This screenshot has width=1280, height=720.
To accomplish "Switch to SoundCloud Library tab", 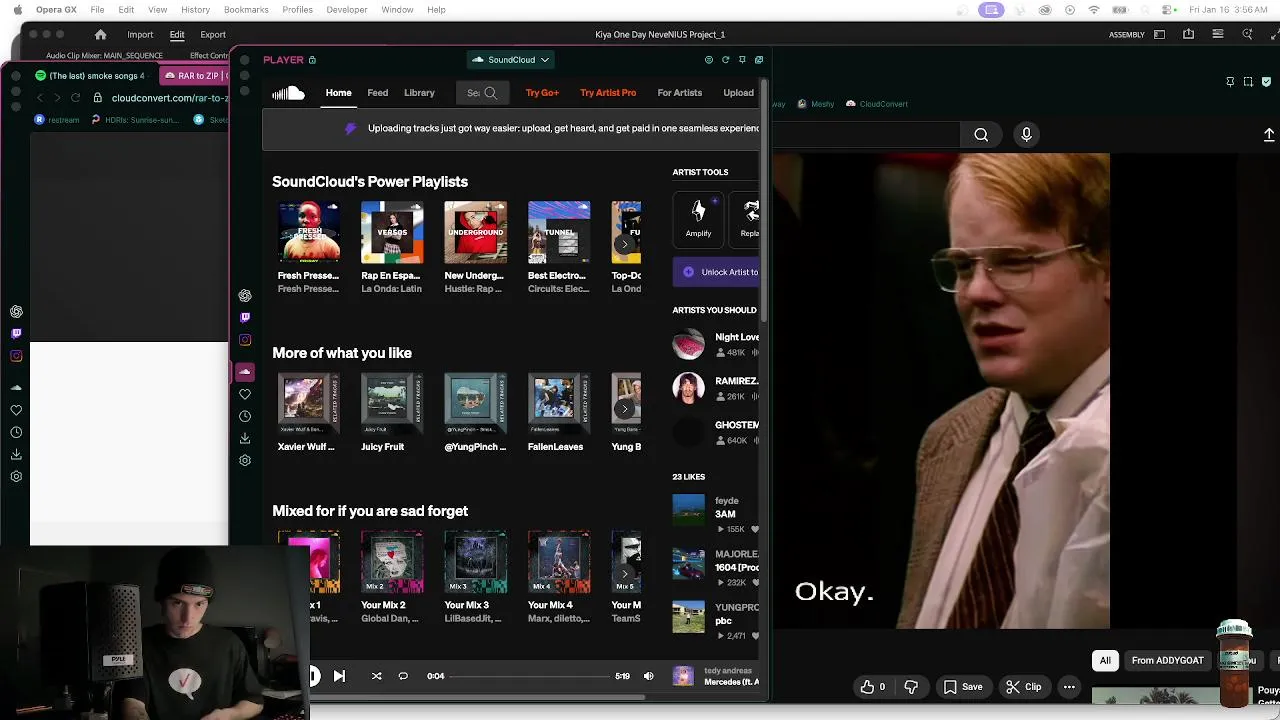I will [419, 93].
